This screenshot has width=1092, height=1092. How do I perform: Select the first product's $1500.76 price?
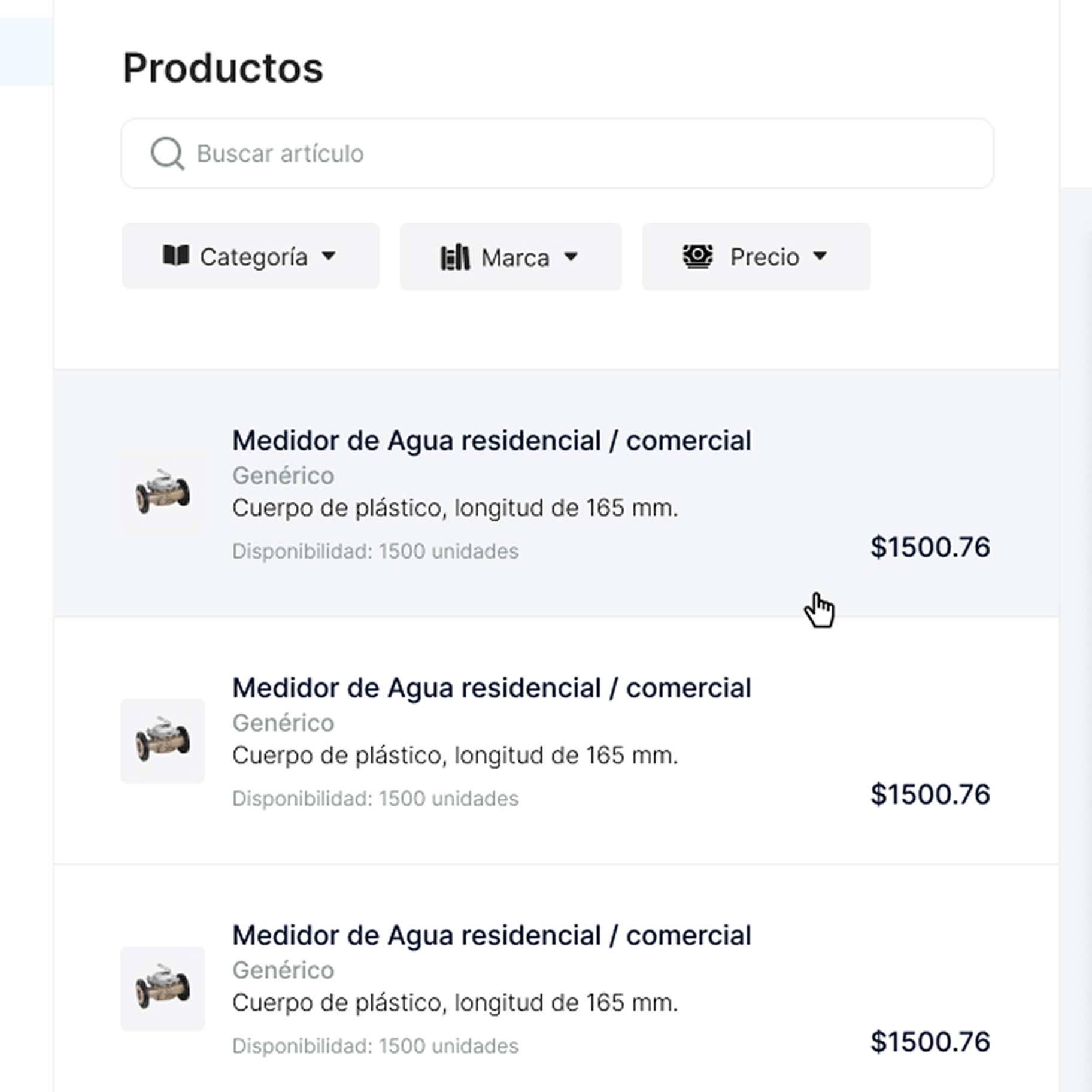[930, 547]
